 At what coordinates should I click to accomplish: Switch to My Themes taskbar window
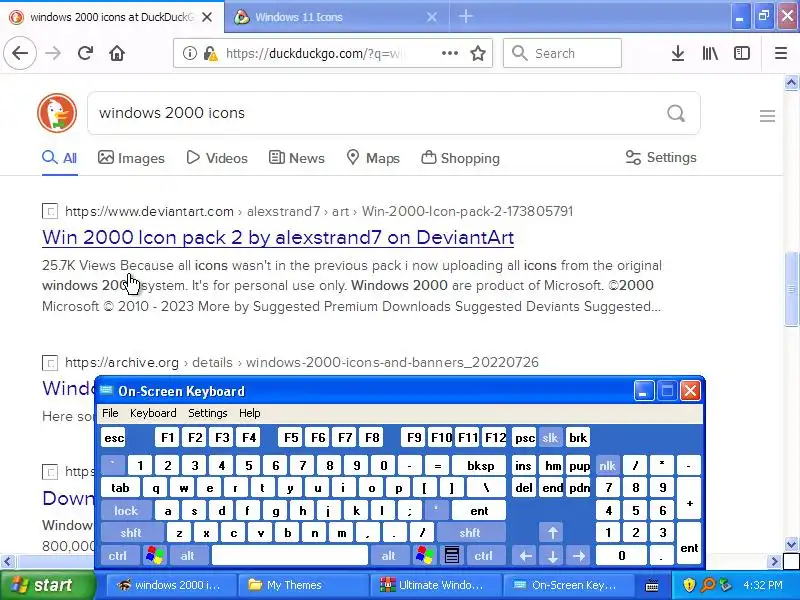tap(304, 585)
